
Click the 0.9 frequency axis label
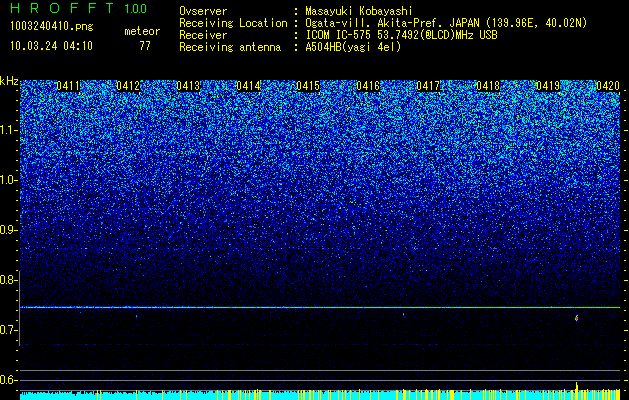pyautogui.click(x=8, y=230)
